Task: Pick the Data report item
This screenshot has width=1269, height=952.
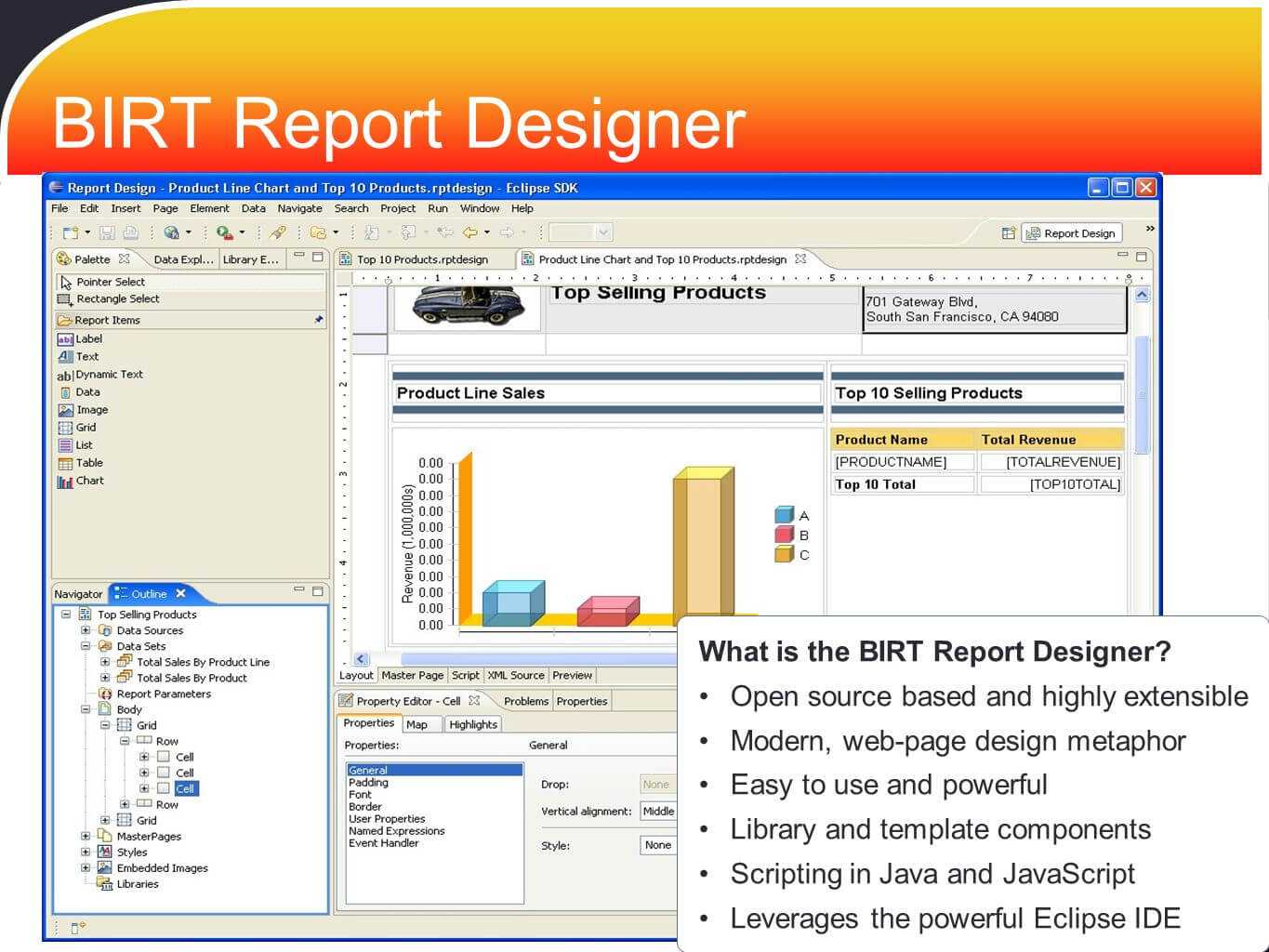Action: click(x=79, y=392)
